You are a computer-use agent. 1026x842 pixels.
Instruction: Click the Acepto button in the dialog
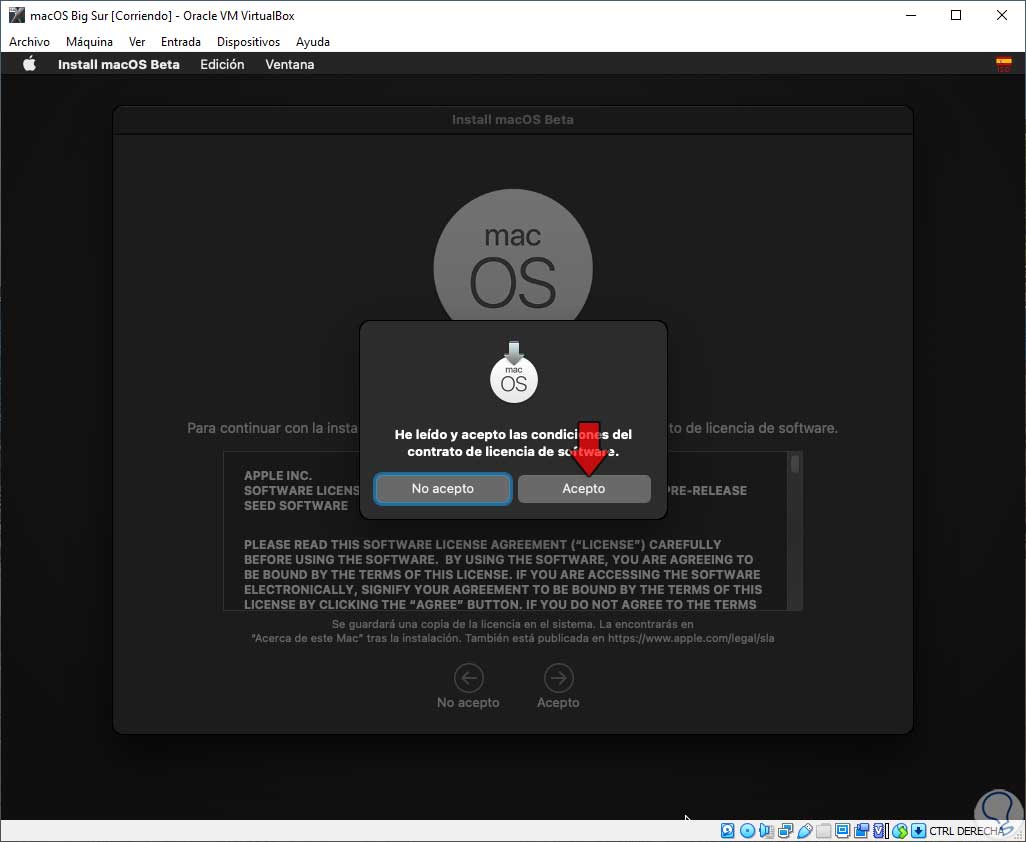[x=584, y=489]
